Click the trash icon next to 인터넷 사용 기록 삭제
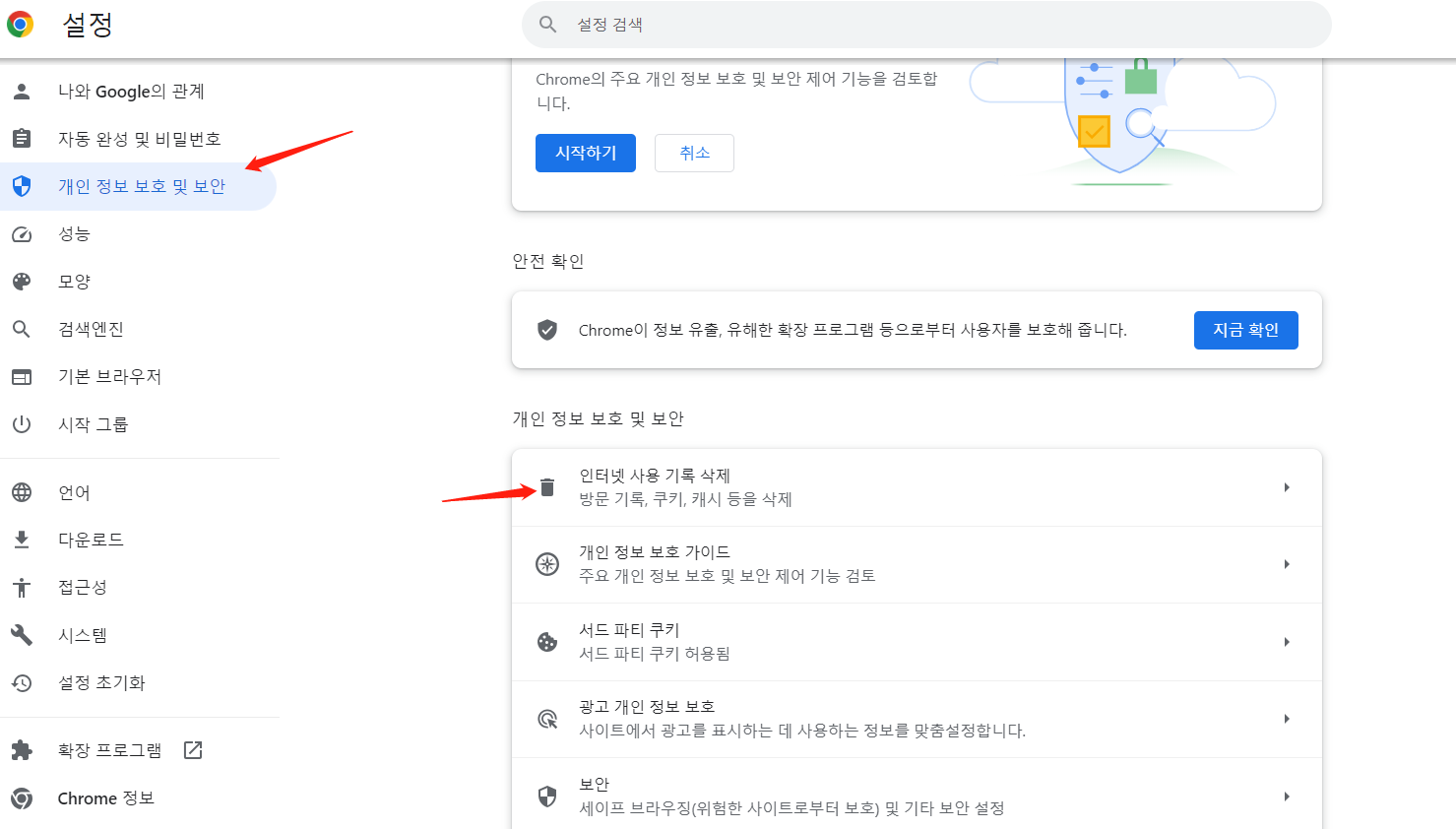The image size is (1456, 829). pyautogui.click(x=547, y=485)
